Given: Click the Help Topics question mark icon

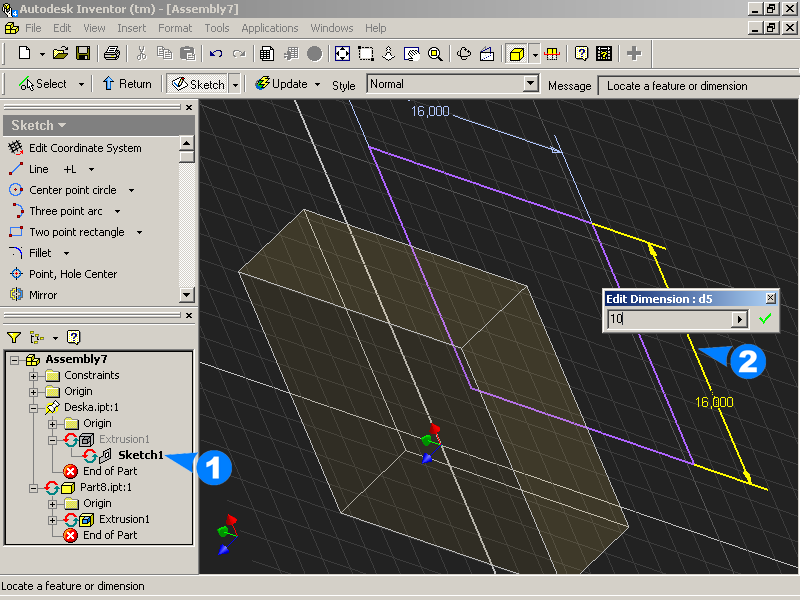Looking at the screenshot, I should tap(581, 53).
